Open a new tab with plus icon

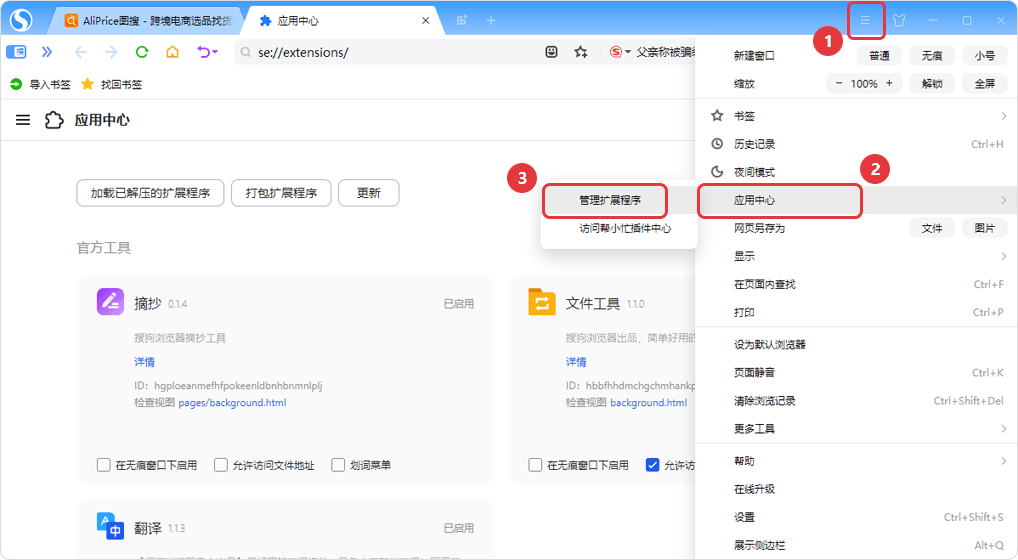[491, 20]
